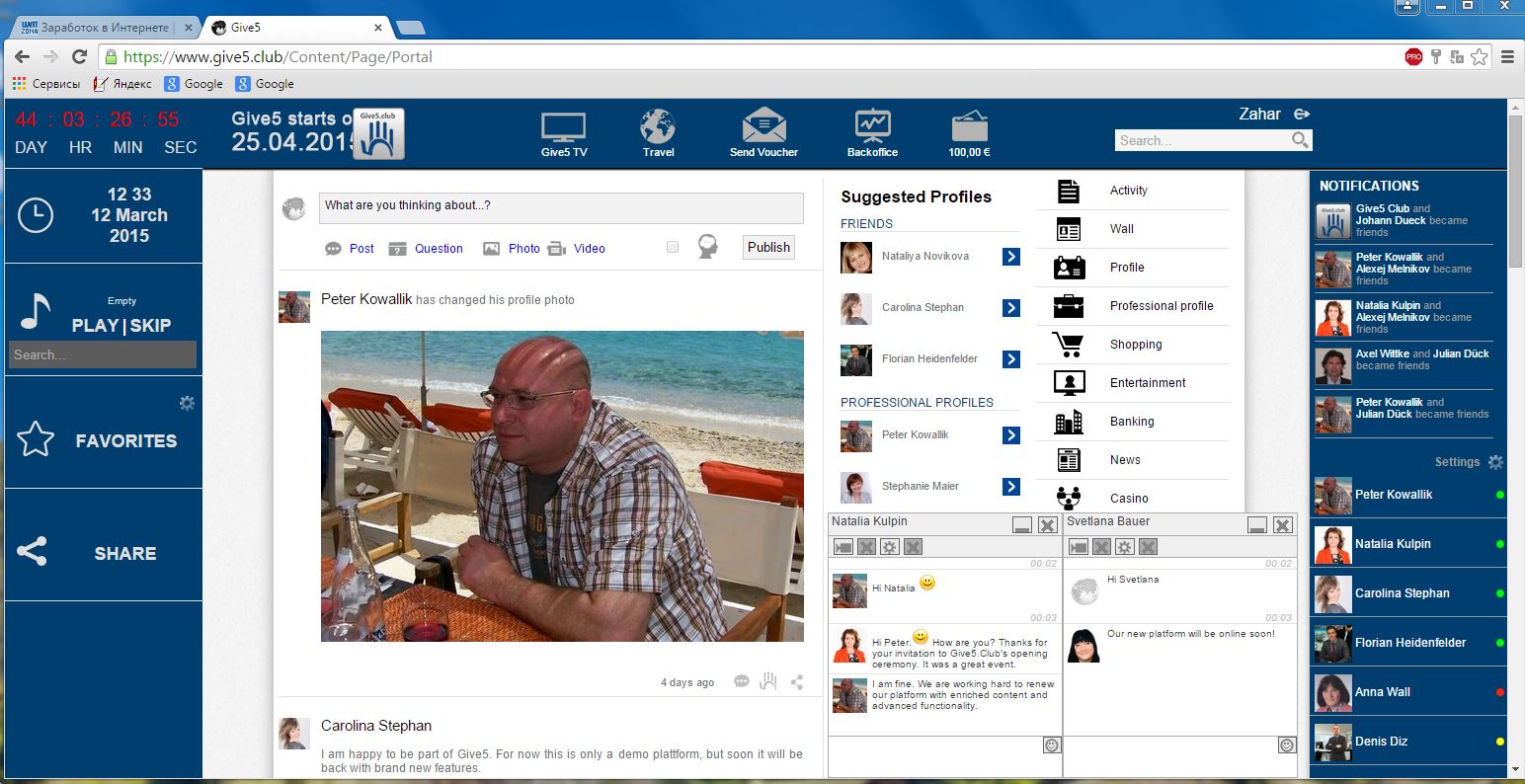This screenshot has width=1525, height=784.
Task: Select Denis Diz in the contacts list
Action: (x=1409, y=742)
